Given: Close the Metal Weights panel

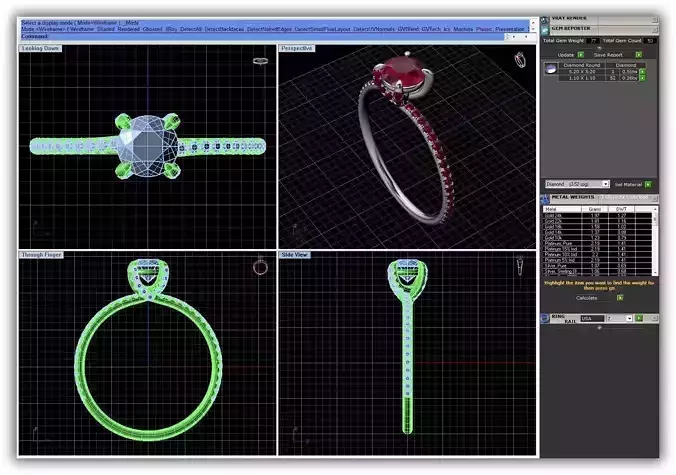Looking at the screenshot, I should [x=654, y=198].
